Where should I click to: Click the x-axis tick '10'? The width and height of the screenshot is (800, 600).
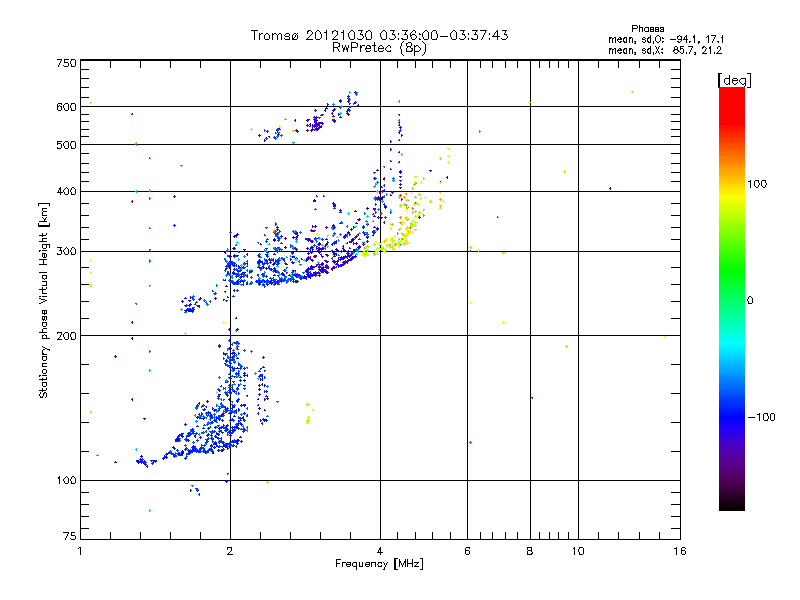(x=578, y=551)
